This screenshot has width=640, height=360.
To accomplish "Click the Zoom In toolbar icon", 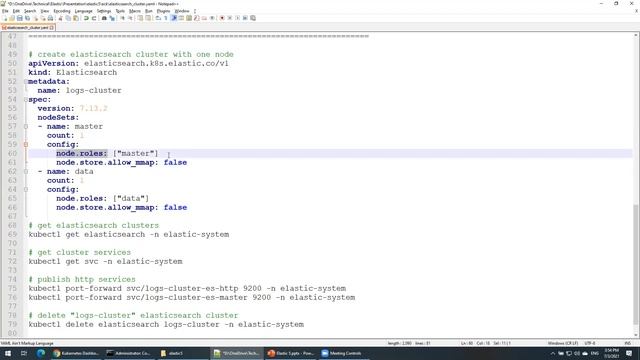I will (122, 18).
